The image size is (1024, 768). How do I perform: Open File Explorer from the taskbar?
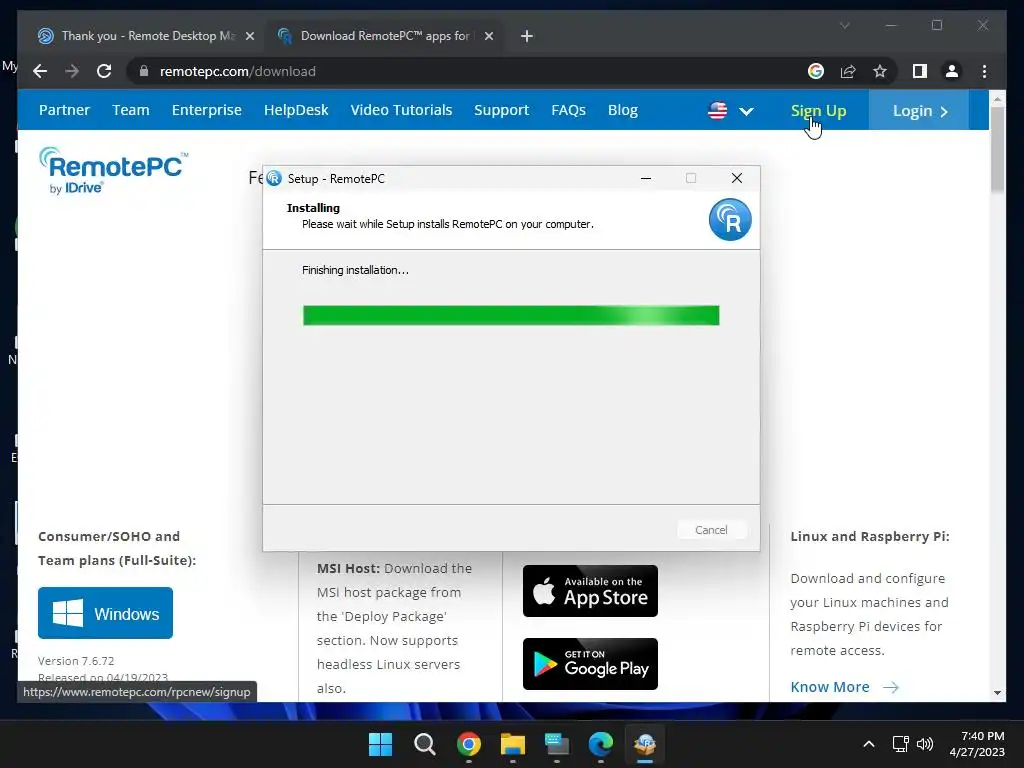(x=513, y=744)
